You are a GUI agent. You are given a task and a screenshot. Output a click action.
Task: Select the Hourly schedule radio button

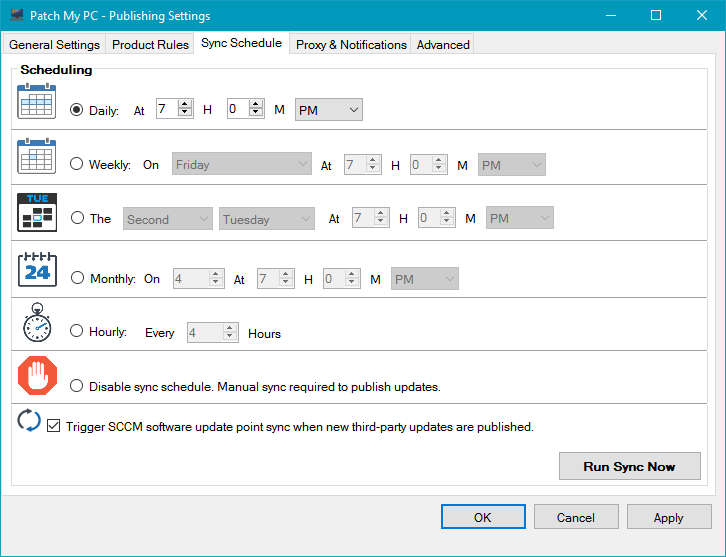[x=76, y=331]
